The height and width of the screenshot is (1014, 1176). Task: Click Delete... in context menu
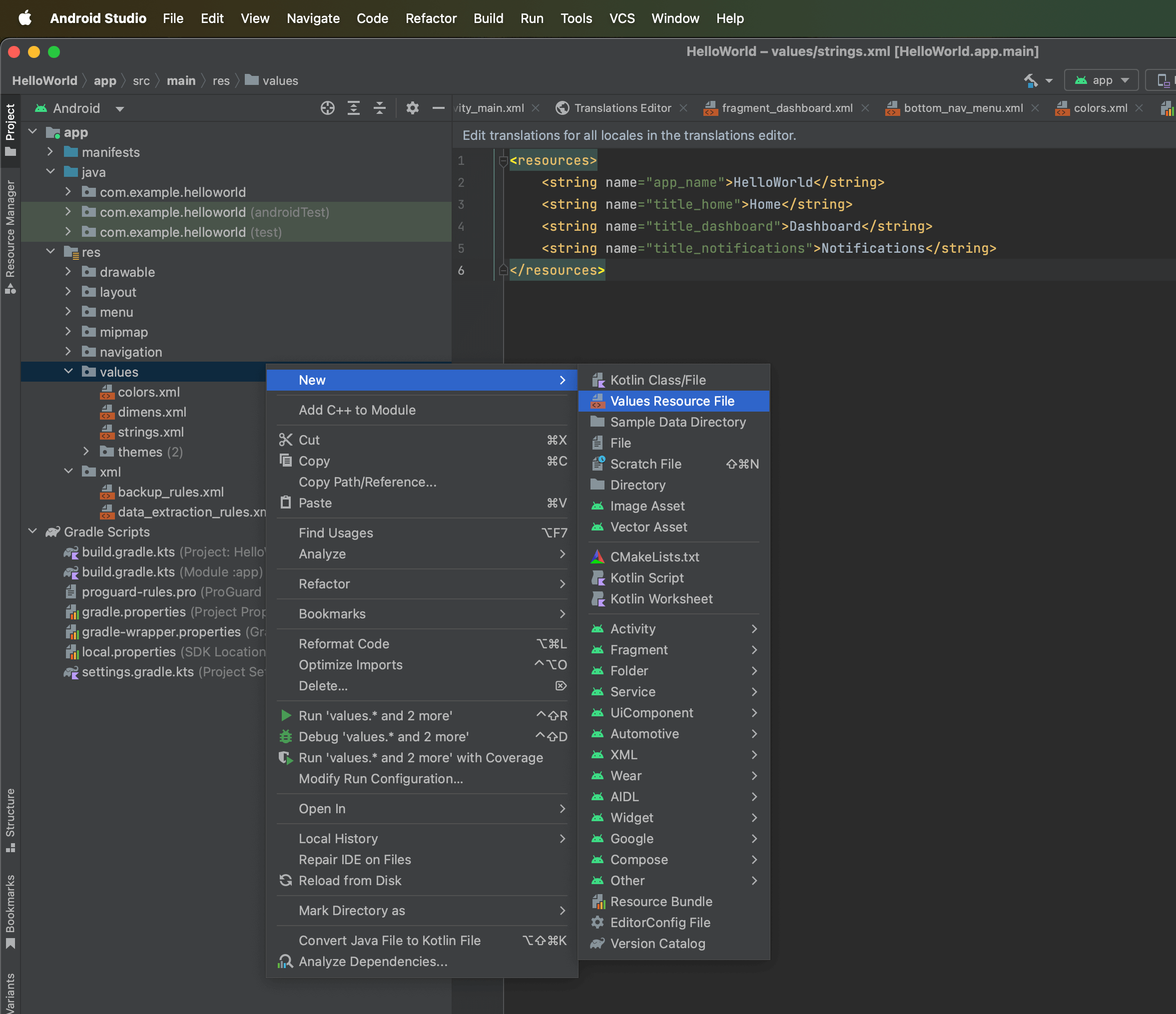pyautogui.click(x=422, y=686)
